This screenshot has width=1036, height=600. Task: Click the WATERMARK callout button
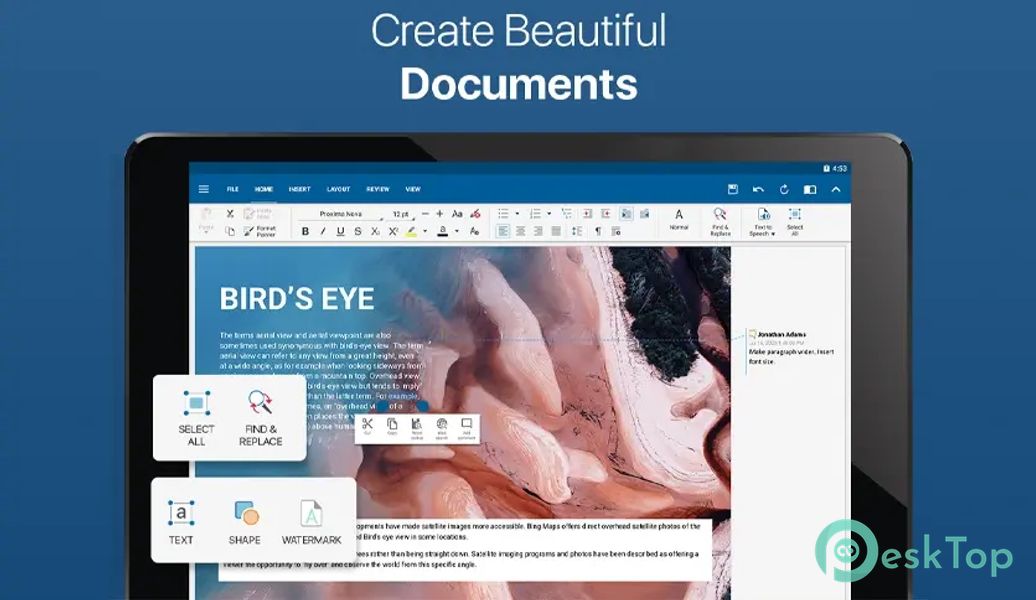click(x=311, y=521)
